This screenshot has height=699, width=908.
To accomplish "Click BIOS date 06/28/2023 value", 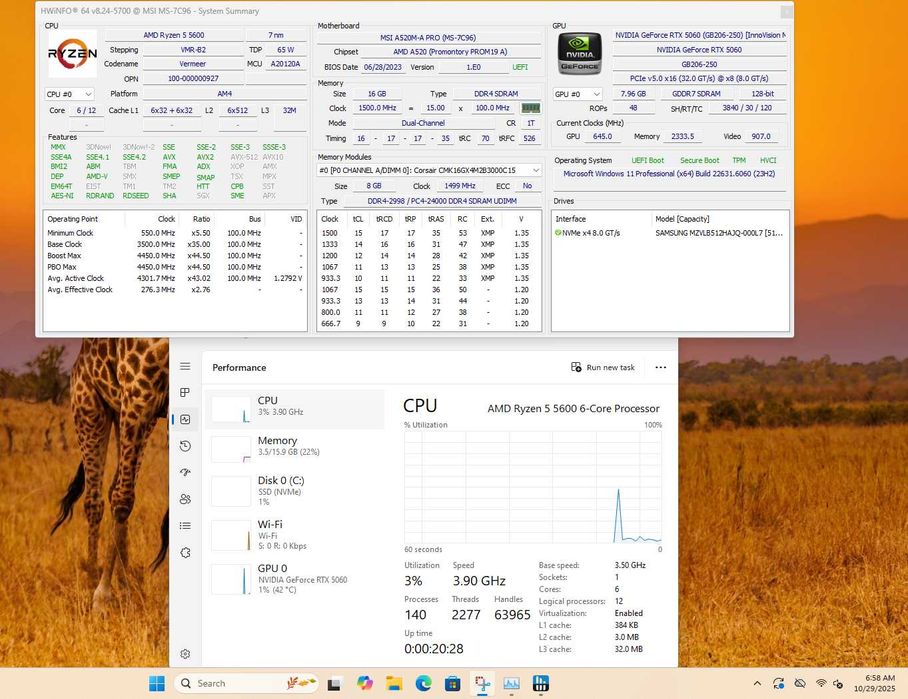I will pyautogui.click(x=383, y=67).
